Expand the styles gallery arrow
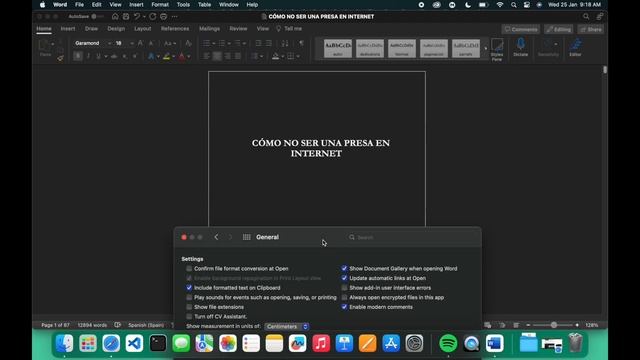The image size is (640, 360). tap(485, 49)
